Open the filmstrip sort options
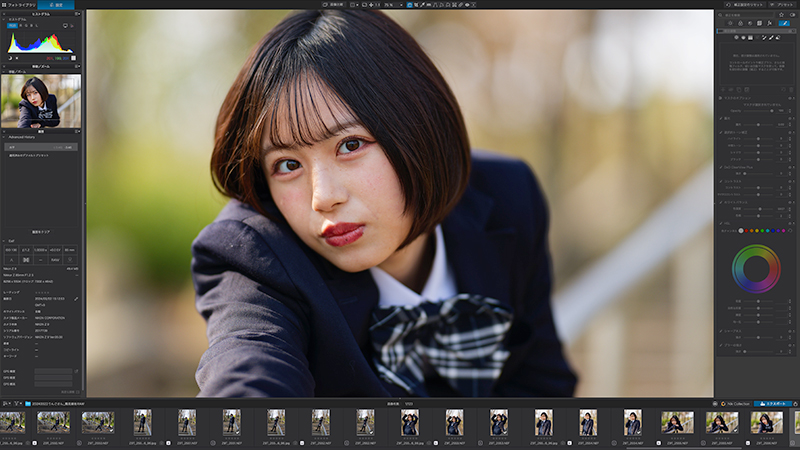 pyautogui.click(x=7, y=403)
